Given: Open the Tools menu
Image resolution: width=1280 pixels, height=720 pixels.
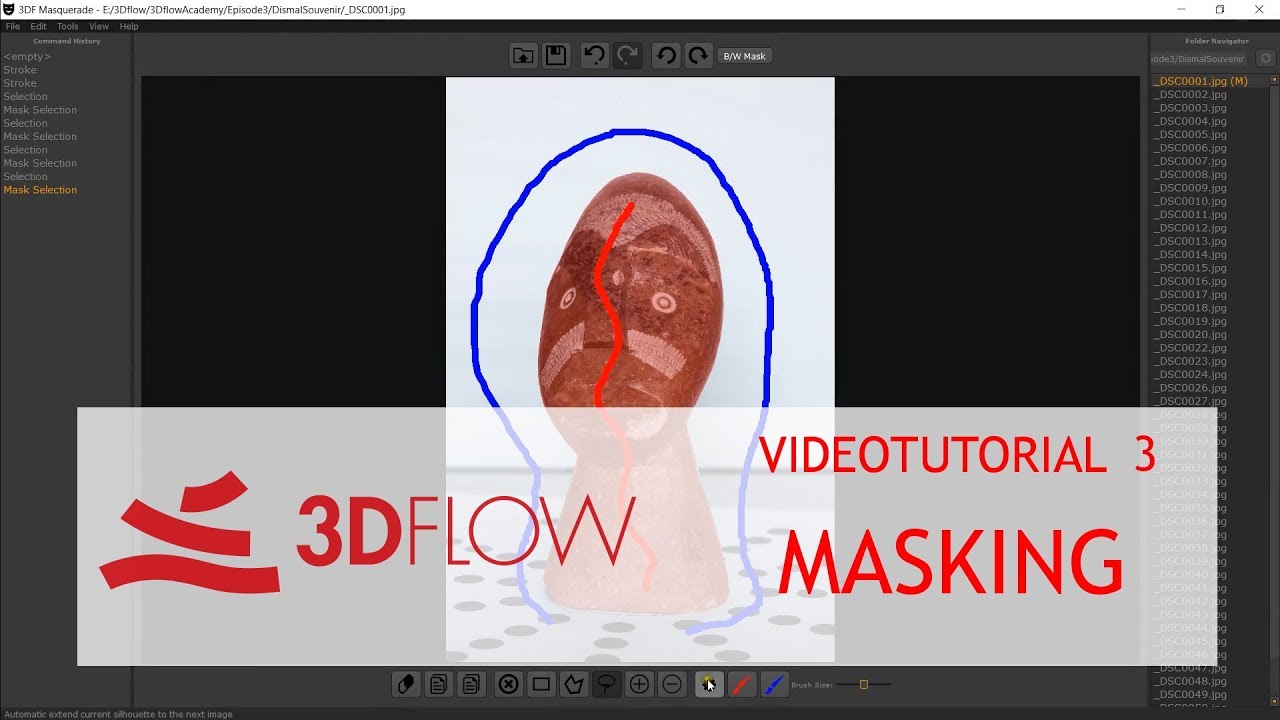Looking at the screenshot, I should [x=68, y=26].
